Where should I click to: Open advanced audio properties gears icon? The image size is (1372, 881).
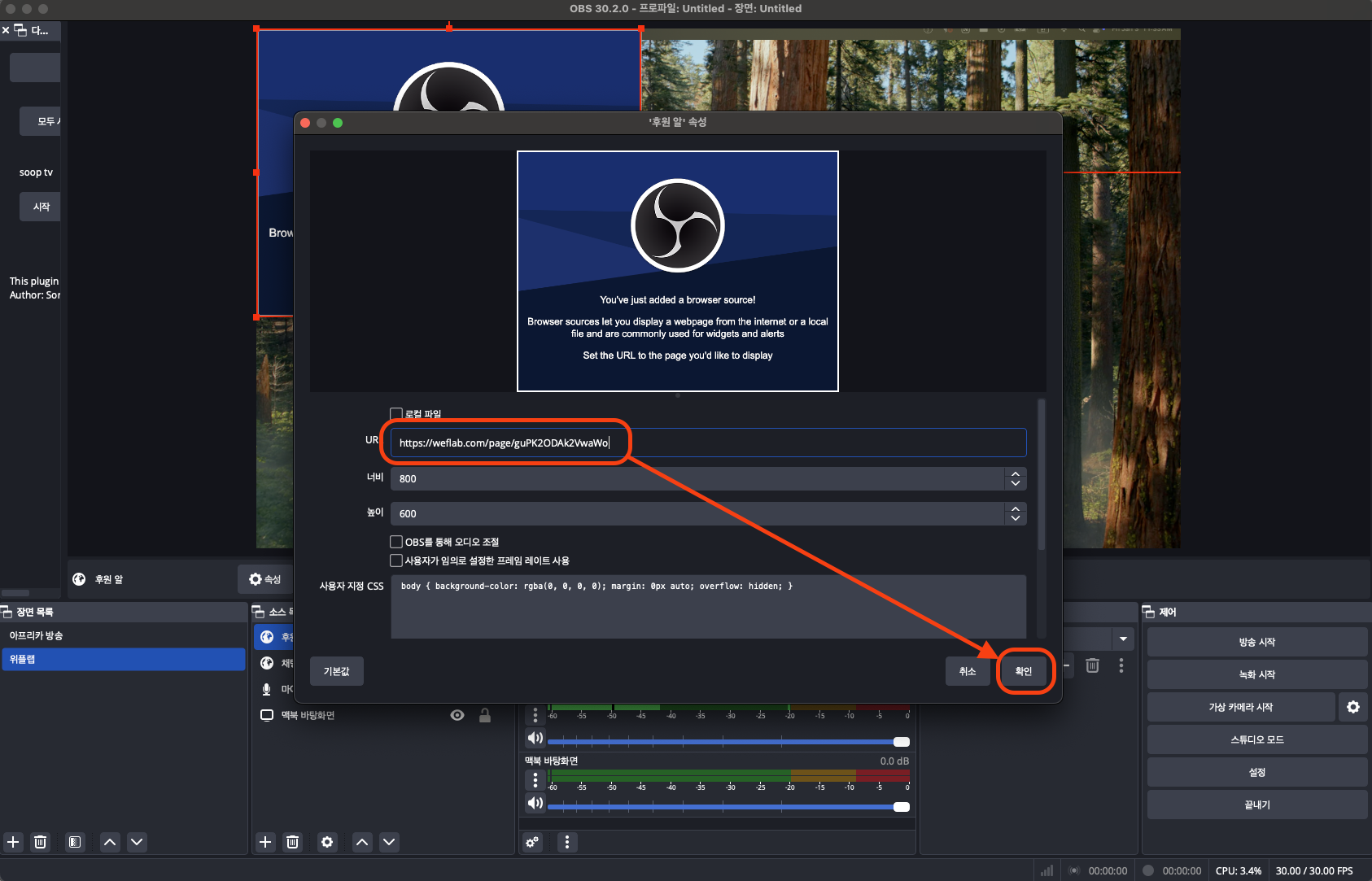click(x=532, y=842)
